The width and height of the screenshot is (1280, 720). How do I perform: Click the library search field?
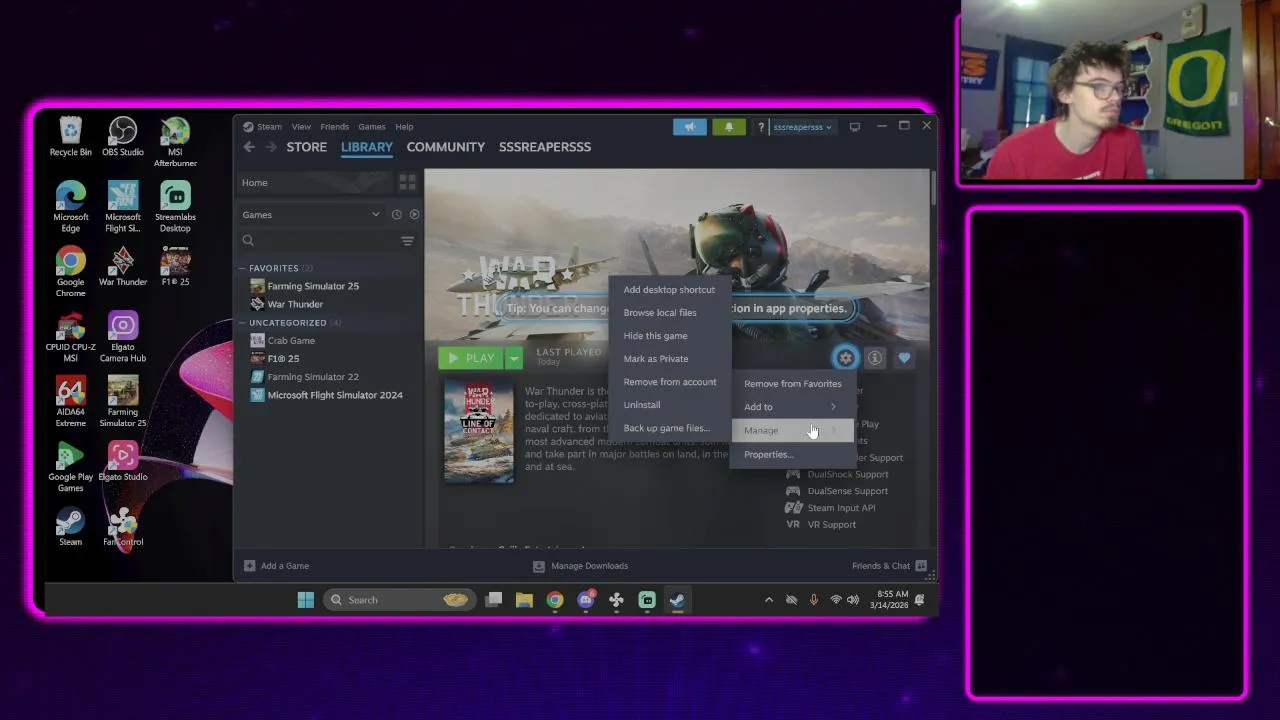pos(320,241)
